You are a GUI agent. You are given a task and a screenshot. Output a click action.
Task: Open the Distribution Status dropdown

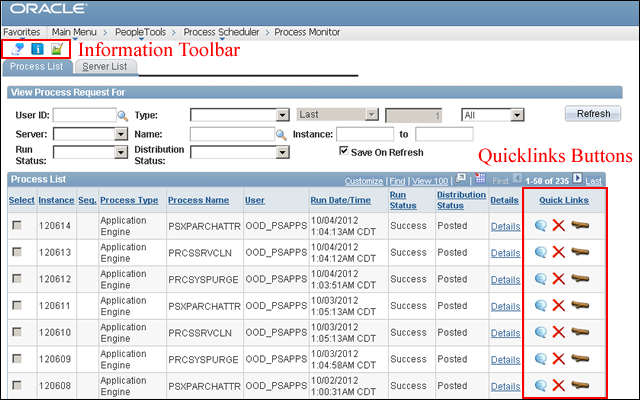[x=240, y=153]
